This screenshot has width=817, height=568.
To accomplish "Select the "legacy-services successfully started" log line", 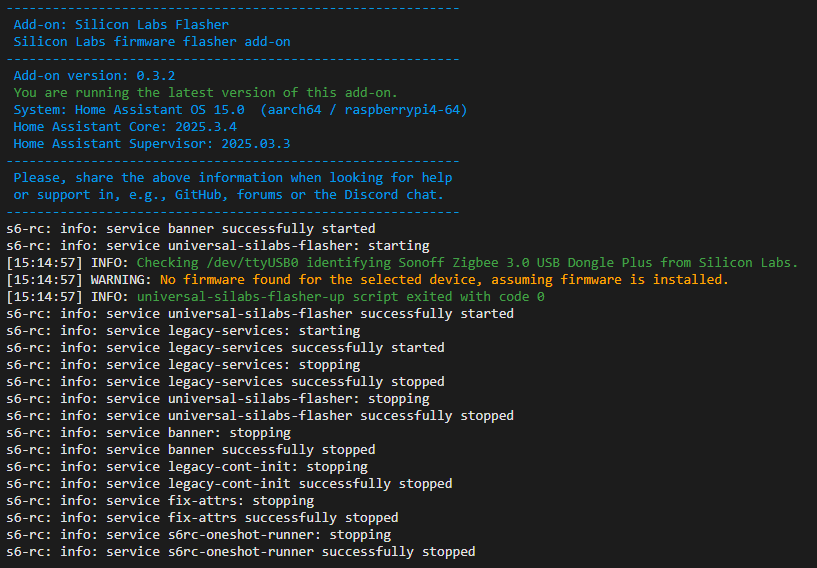I will click(225, 348).
